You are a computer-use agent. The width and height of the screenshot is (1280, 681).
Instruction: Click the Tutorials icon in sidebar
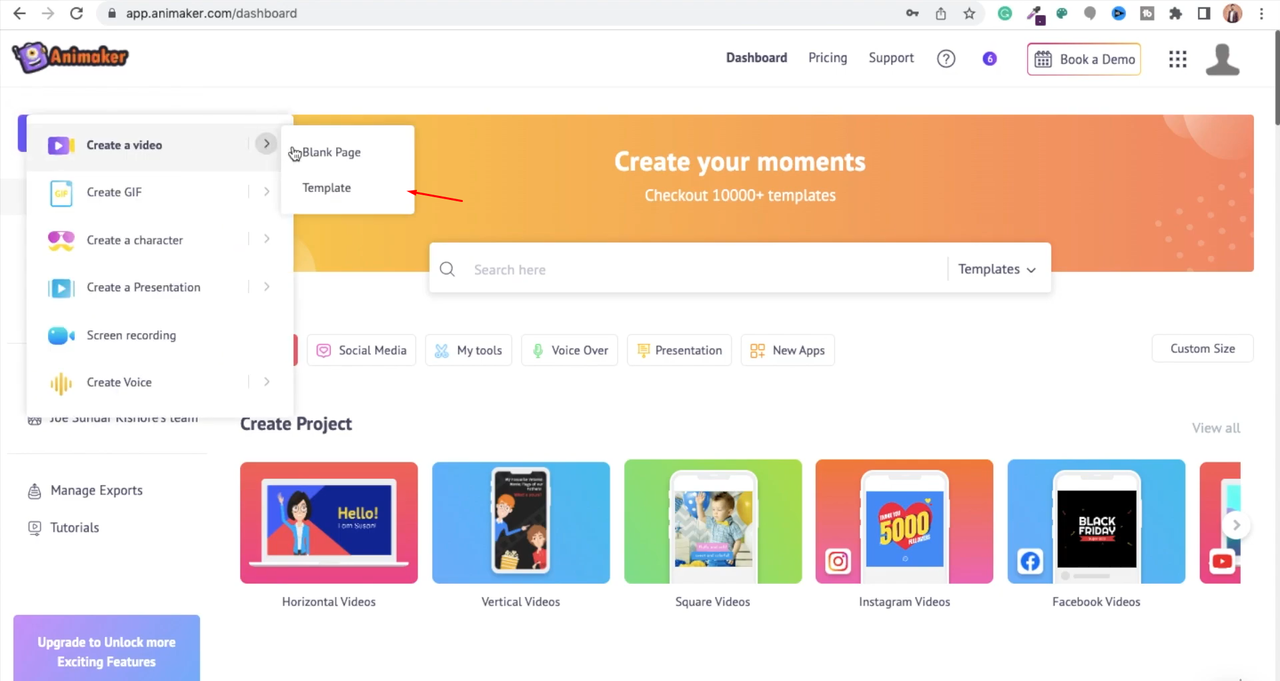tap(35, 528)
